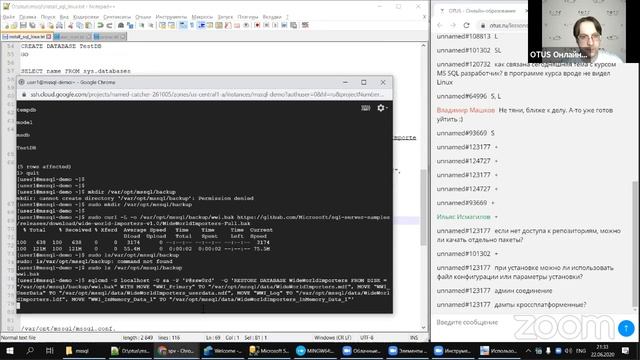Click the Print icon in Notepad++ toolbar

(59, 25)
